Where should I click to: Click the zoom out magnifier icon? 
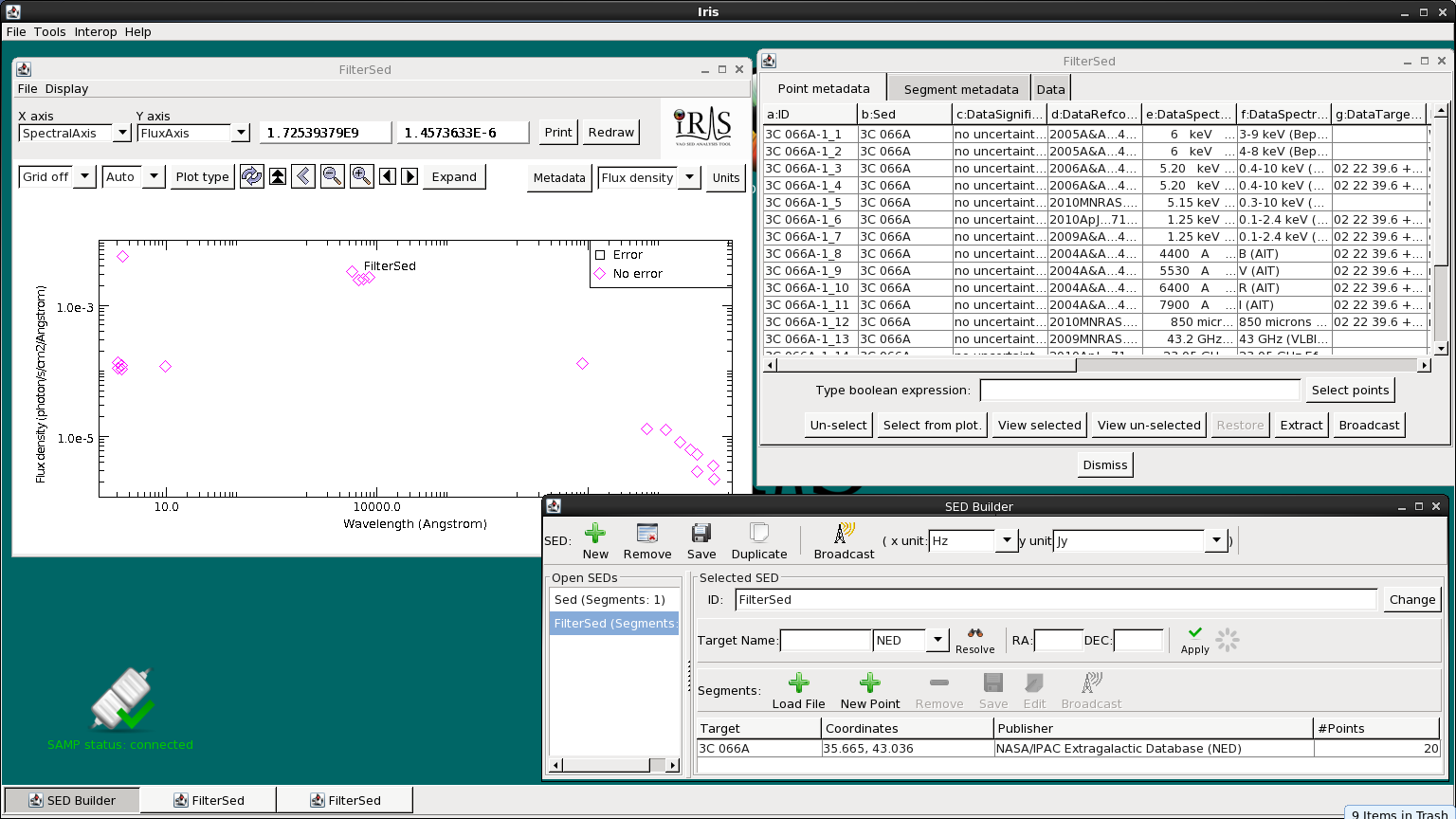point(332,176)
